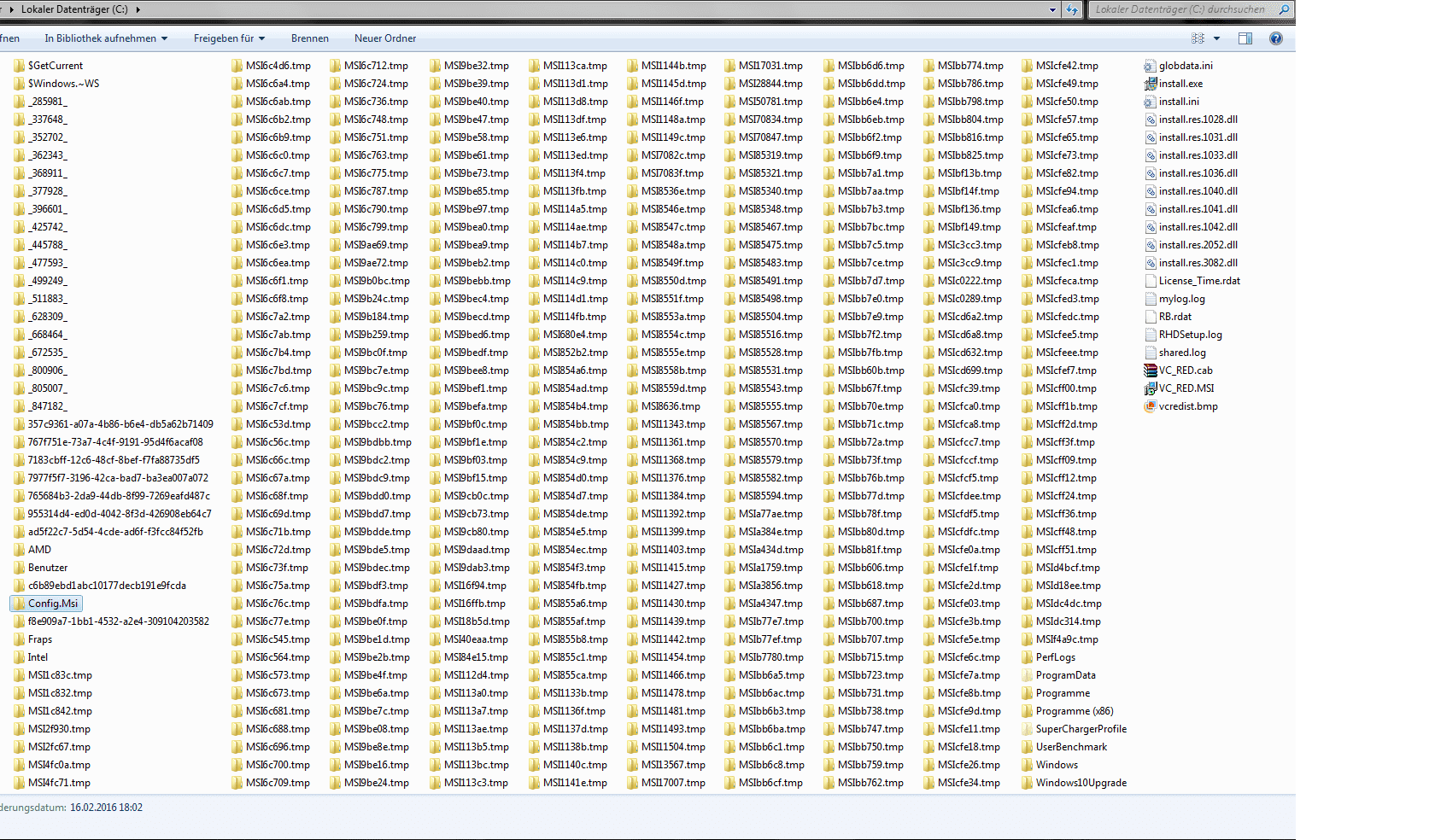Open address bar history dropdown
This screenshot has height=840, width=1435.
(1052, 10)
